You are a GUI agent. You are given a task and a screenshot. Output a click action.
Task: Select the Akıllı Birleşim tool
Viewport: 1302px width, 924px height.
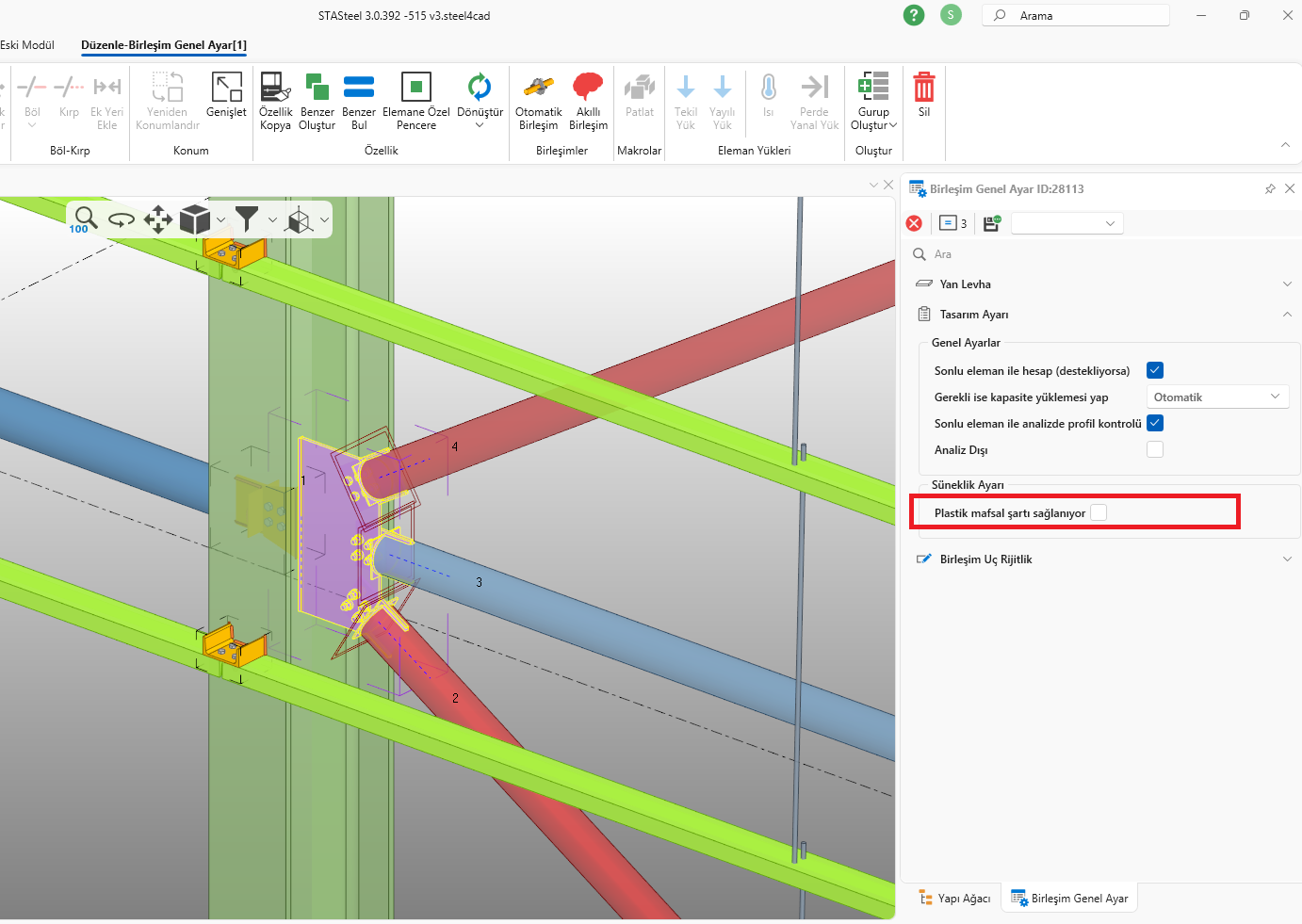point(588,89)
